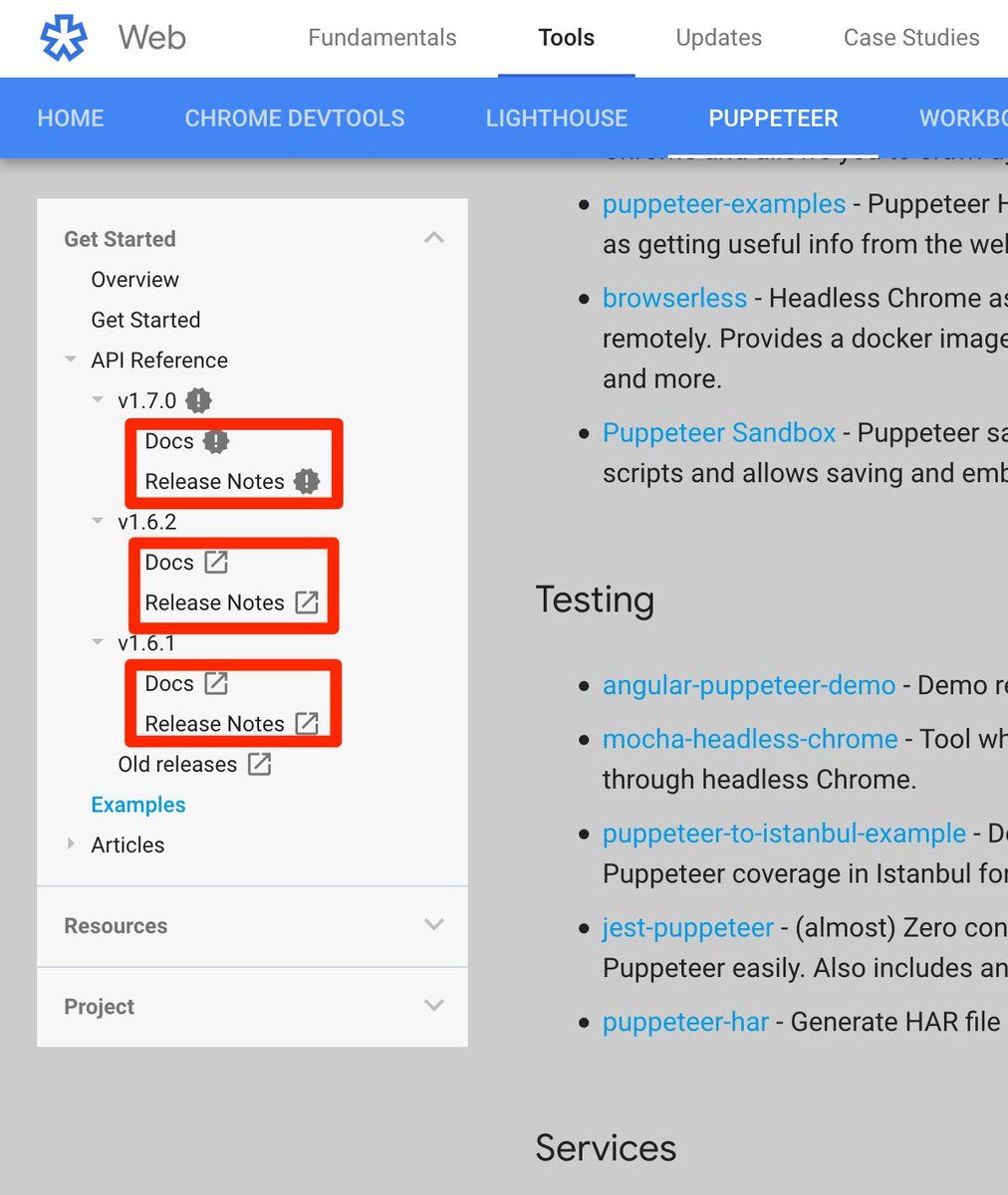
Task: Collapse the Get Started sidebar section
Action: coord(433,238)
